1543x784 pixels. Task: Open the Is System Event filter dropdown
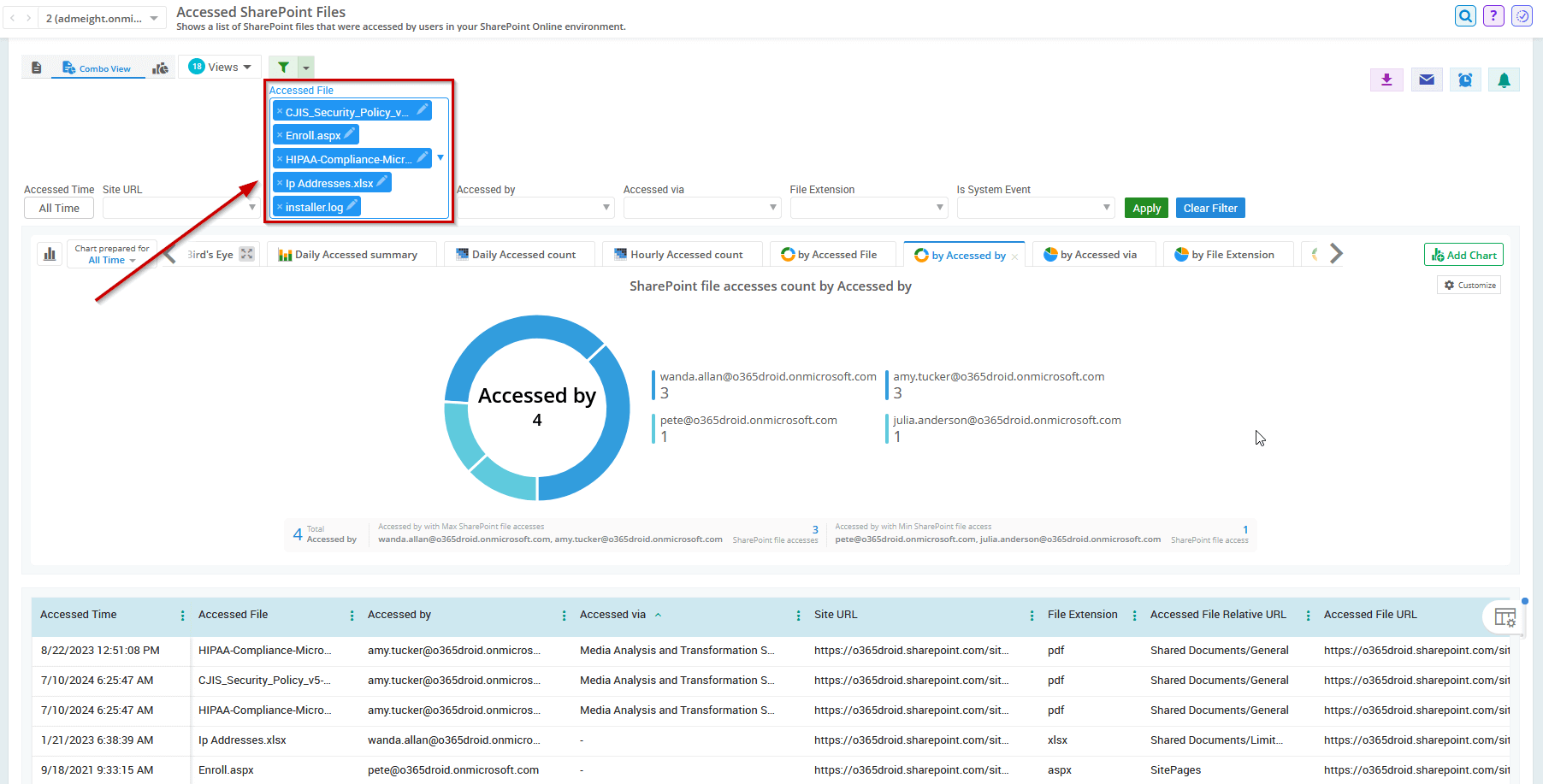click(x=1036, y=208)
